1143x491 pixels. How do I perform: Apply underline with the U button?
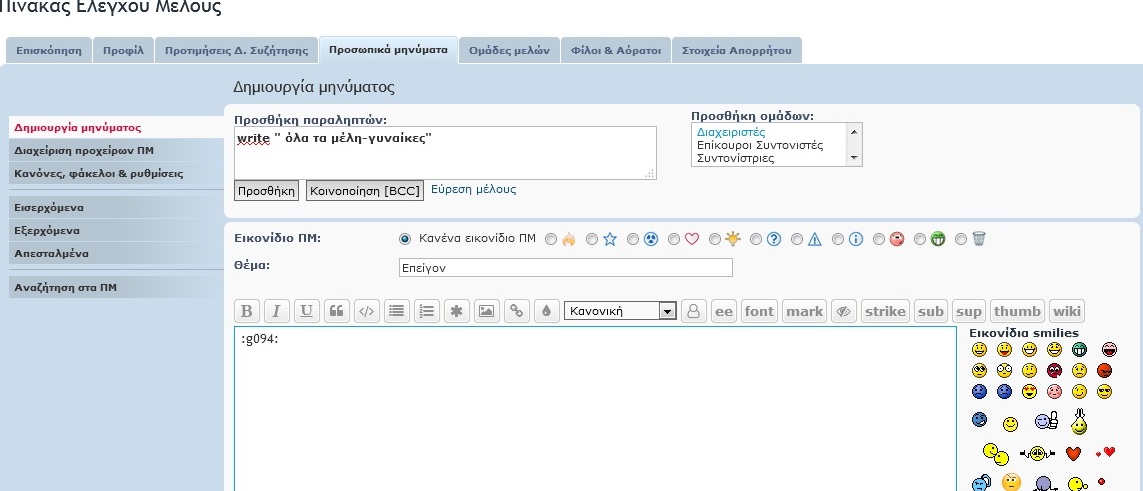[307, 311]
